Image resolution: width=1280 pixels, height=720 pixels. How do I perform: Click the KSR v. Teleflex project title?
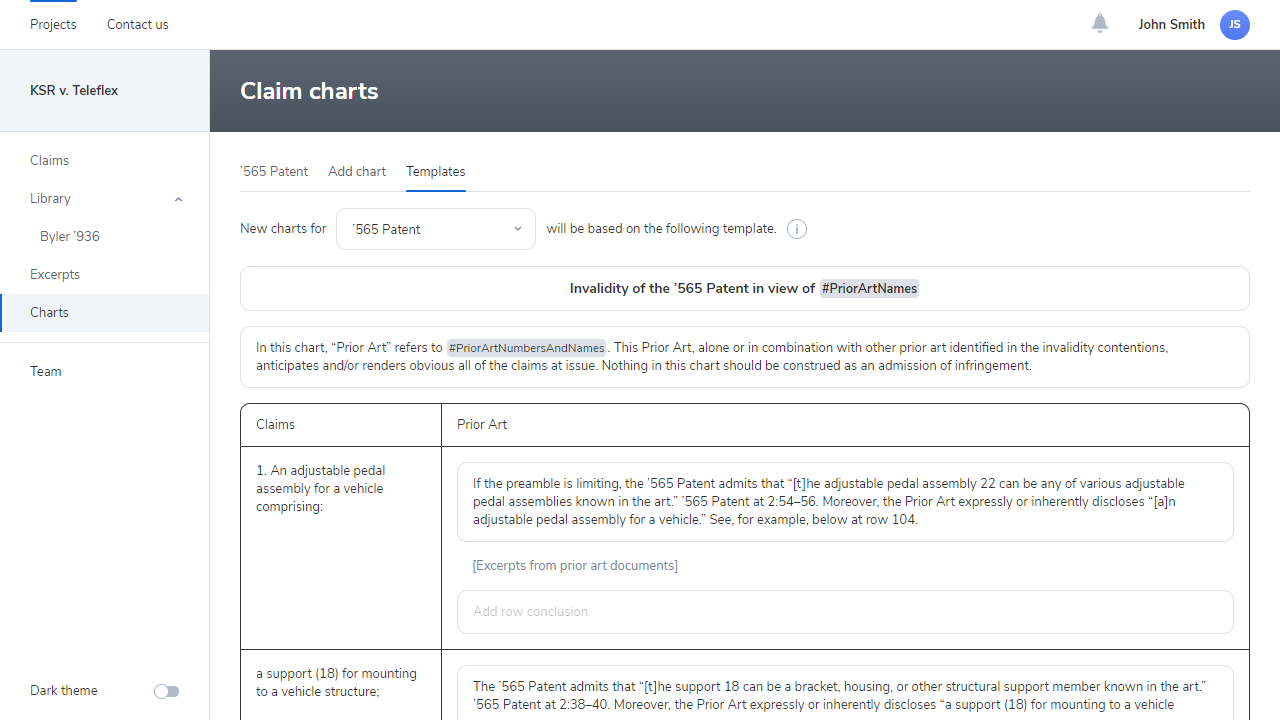[74, 90]
